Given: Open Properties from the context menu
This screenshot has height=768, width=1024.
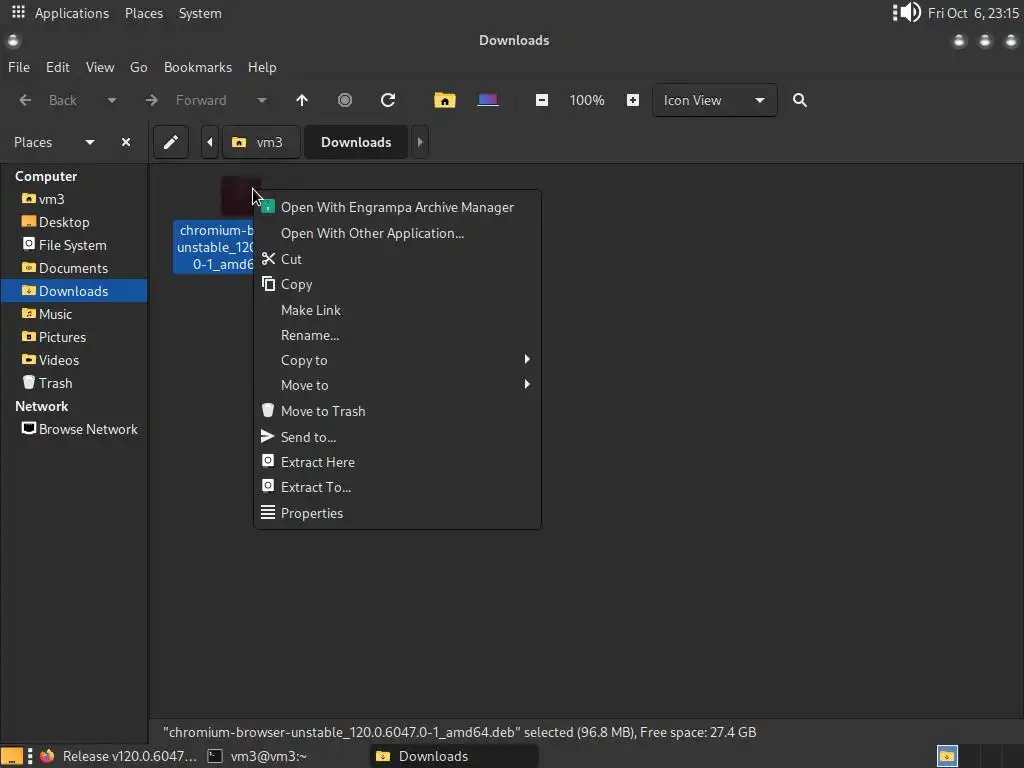Looking at the screenshot, I should 397,513.
